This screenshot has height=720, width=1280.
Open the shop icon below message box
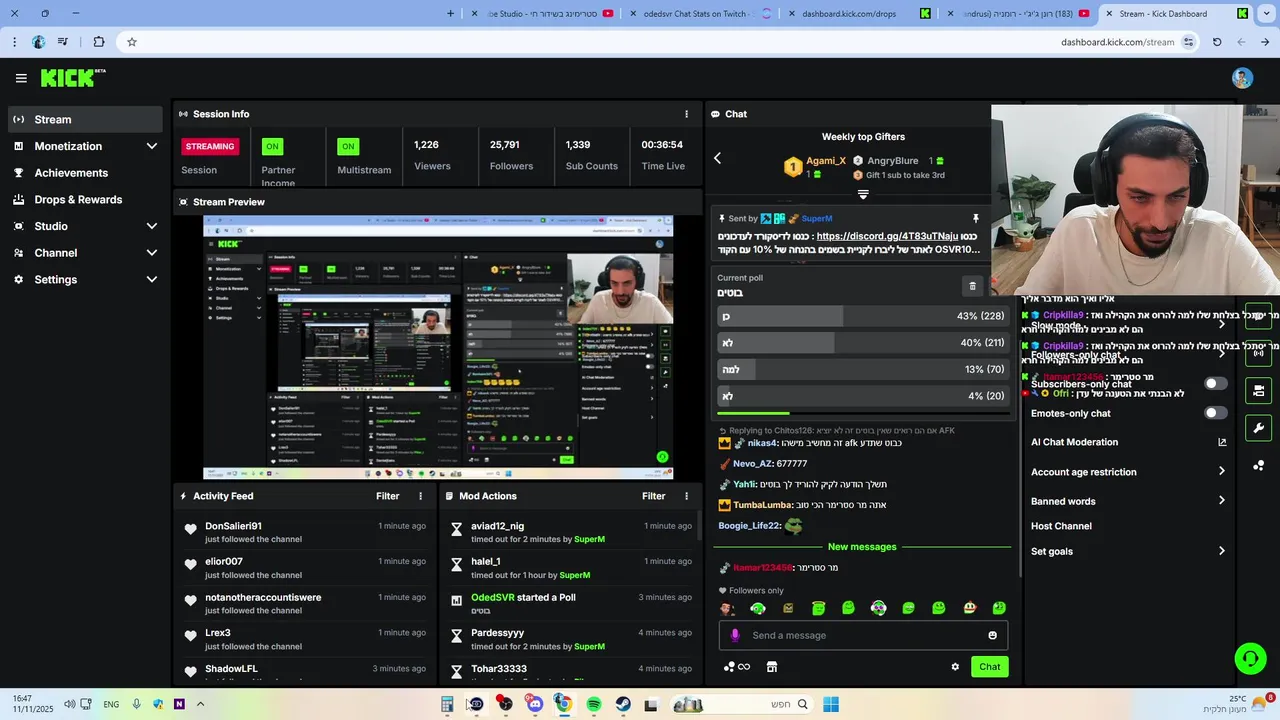[772, 667]
